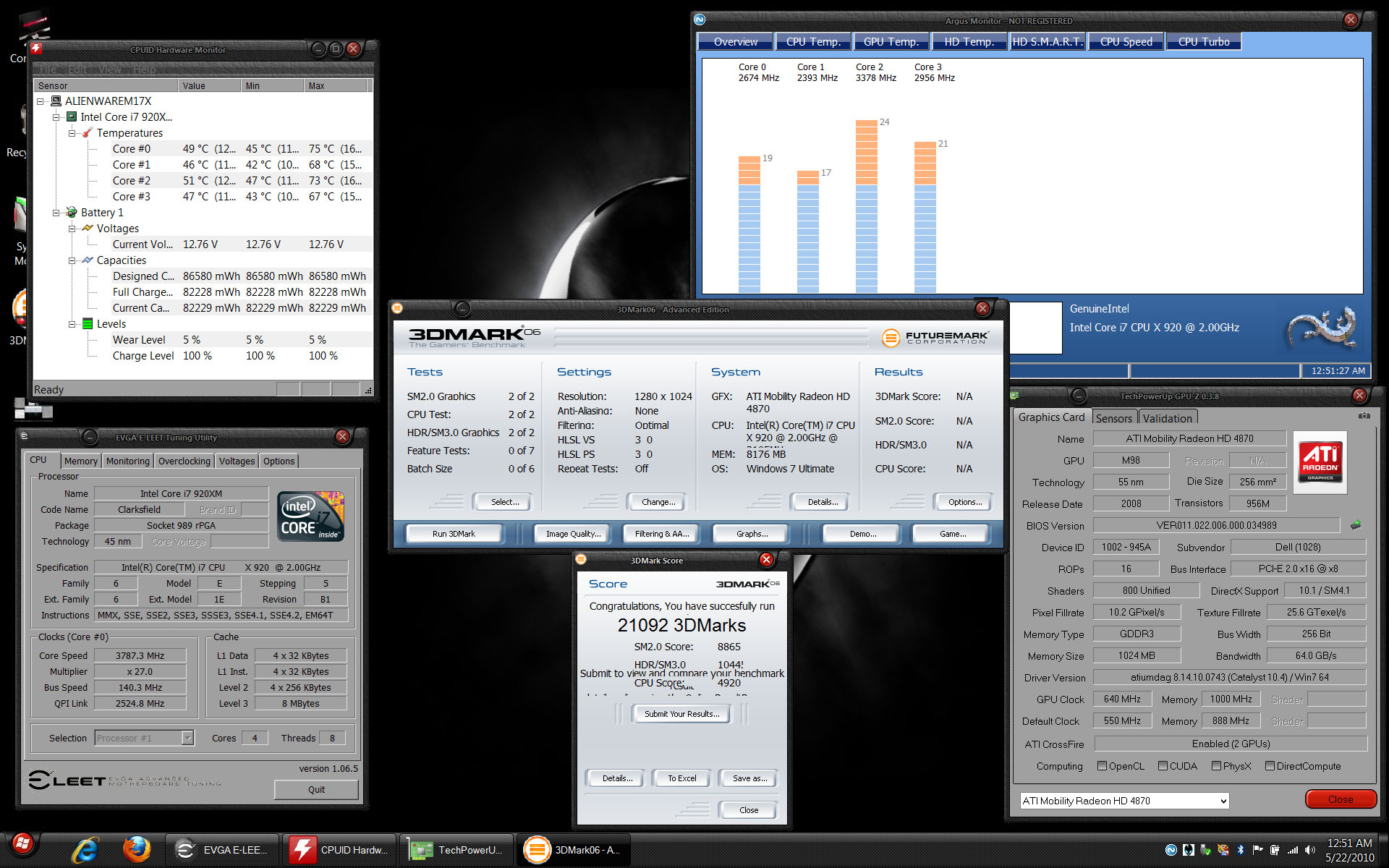This screenshot has height=868, width=1389.
Task: Collapse the Voltages node
Action: coord(72,229)
